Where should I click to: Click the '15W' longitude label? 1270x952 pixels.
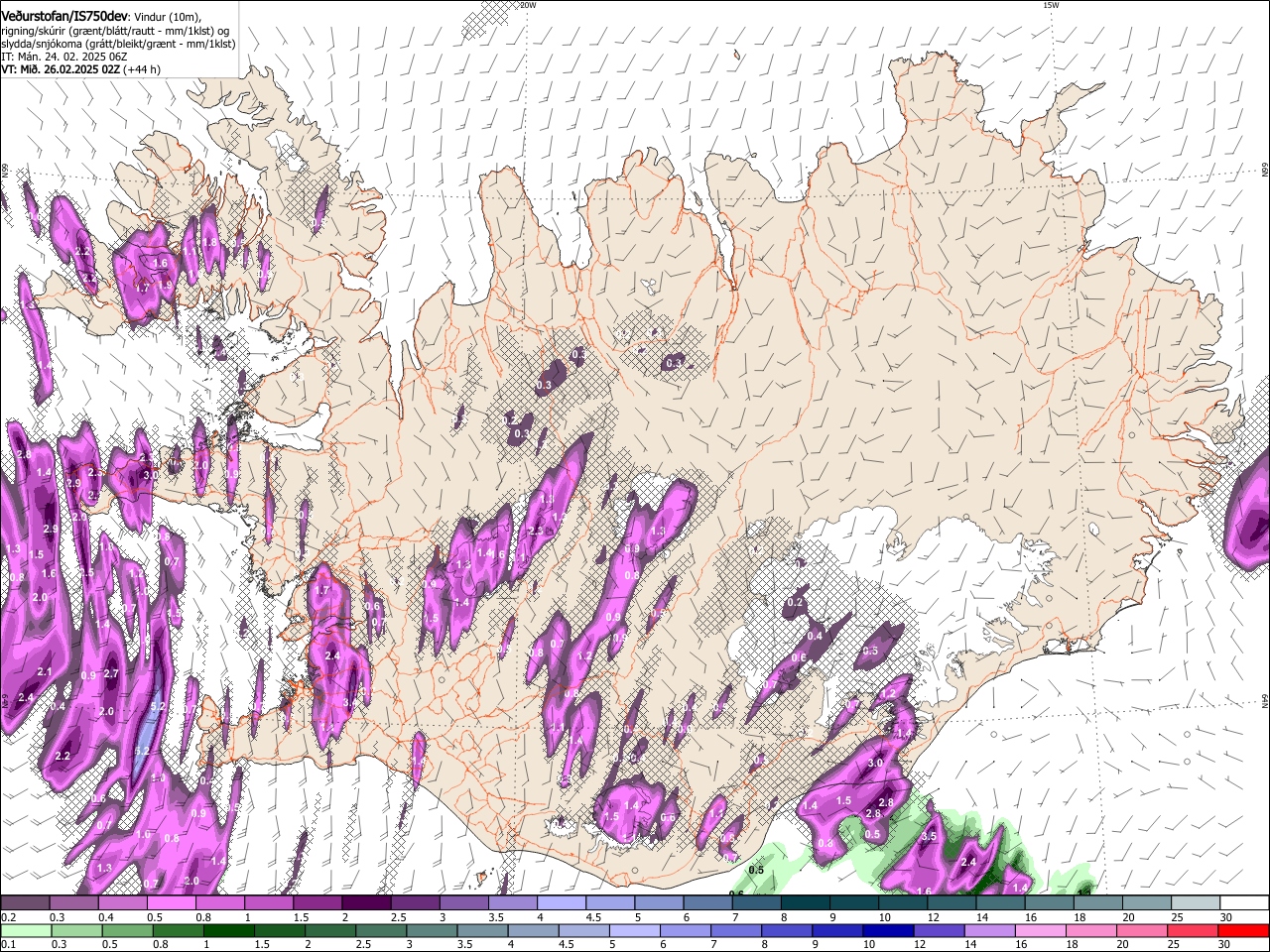1052,5
